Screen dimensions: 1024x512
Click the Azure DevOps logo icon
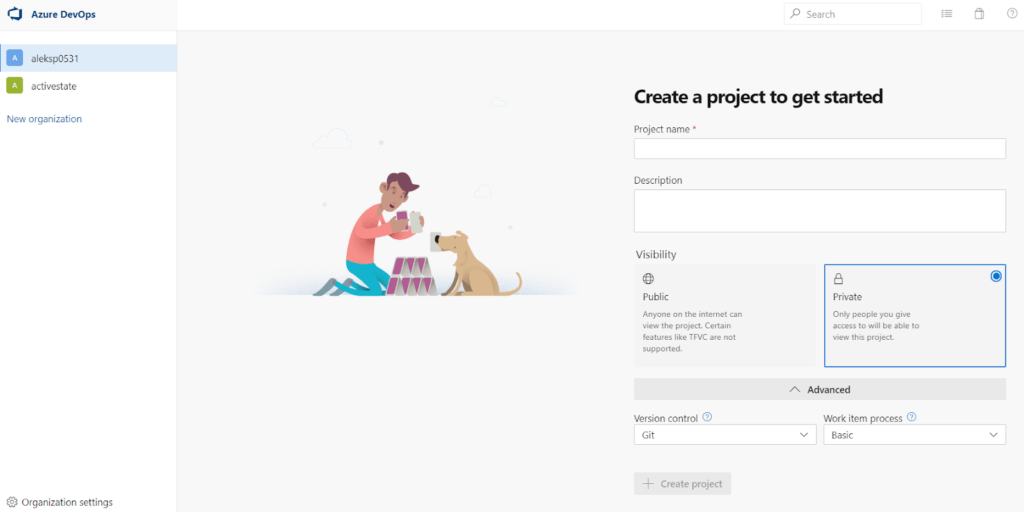pyautogui.click(x=15, y=14)
